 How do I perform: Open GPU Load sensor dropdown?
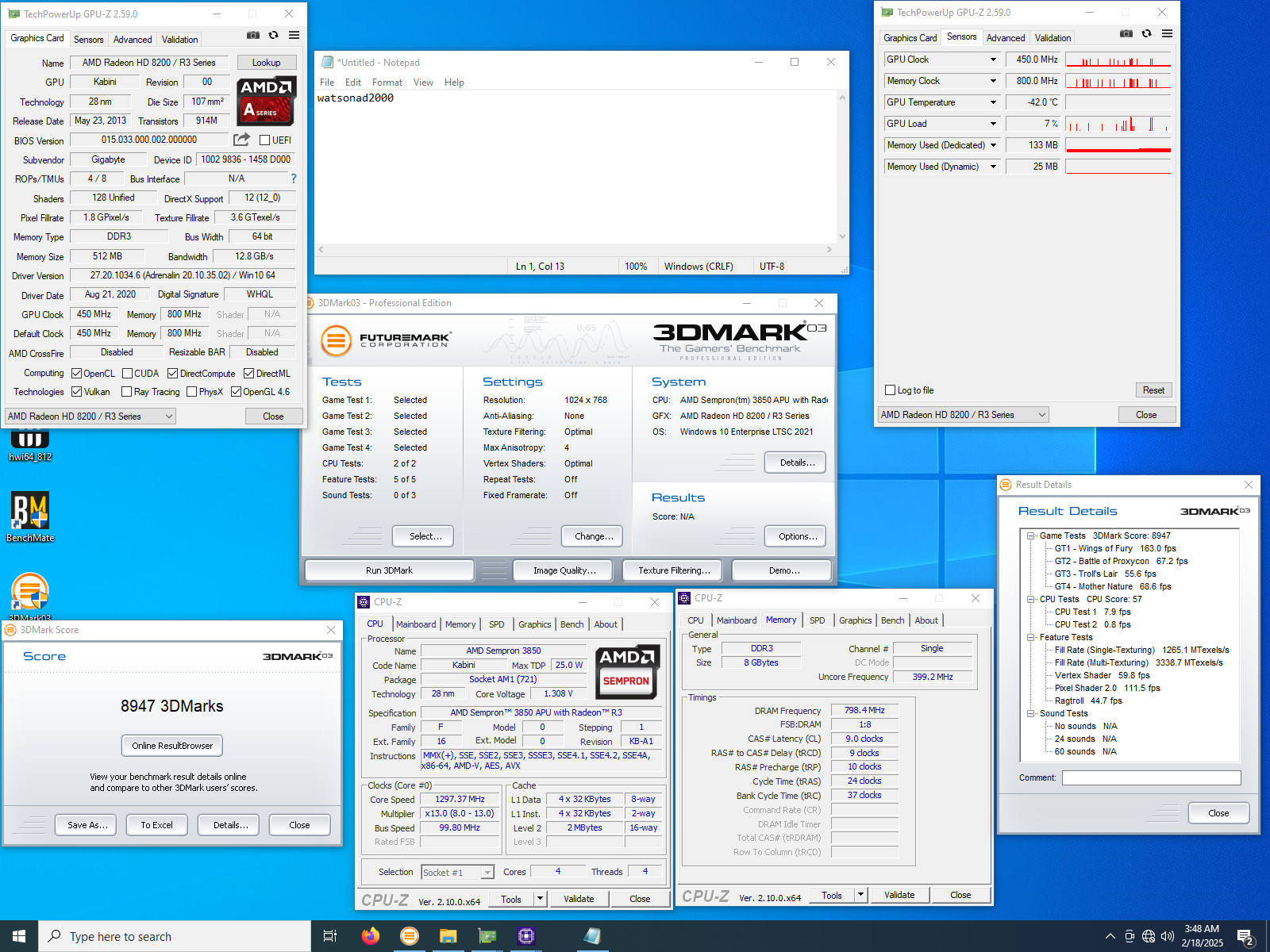pos(993,124)
